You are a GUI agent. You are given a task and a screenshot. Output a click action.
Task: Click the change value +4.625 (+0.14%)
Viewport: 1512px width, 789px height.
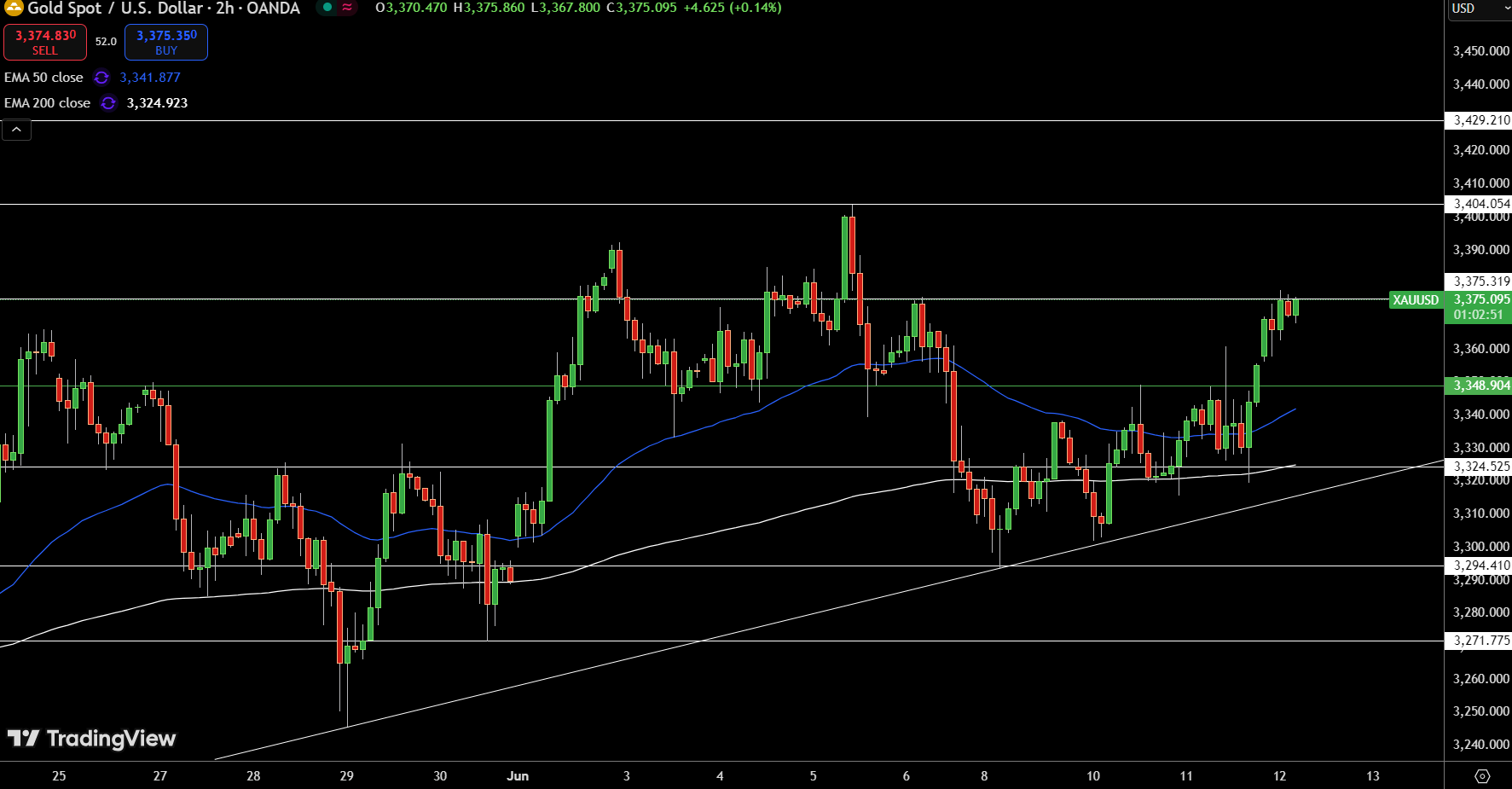click(733, 8)
